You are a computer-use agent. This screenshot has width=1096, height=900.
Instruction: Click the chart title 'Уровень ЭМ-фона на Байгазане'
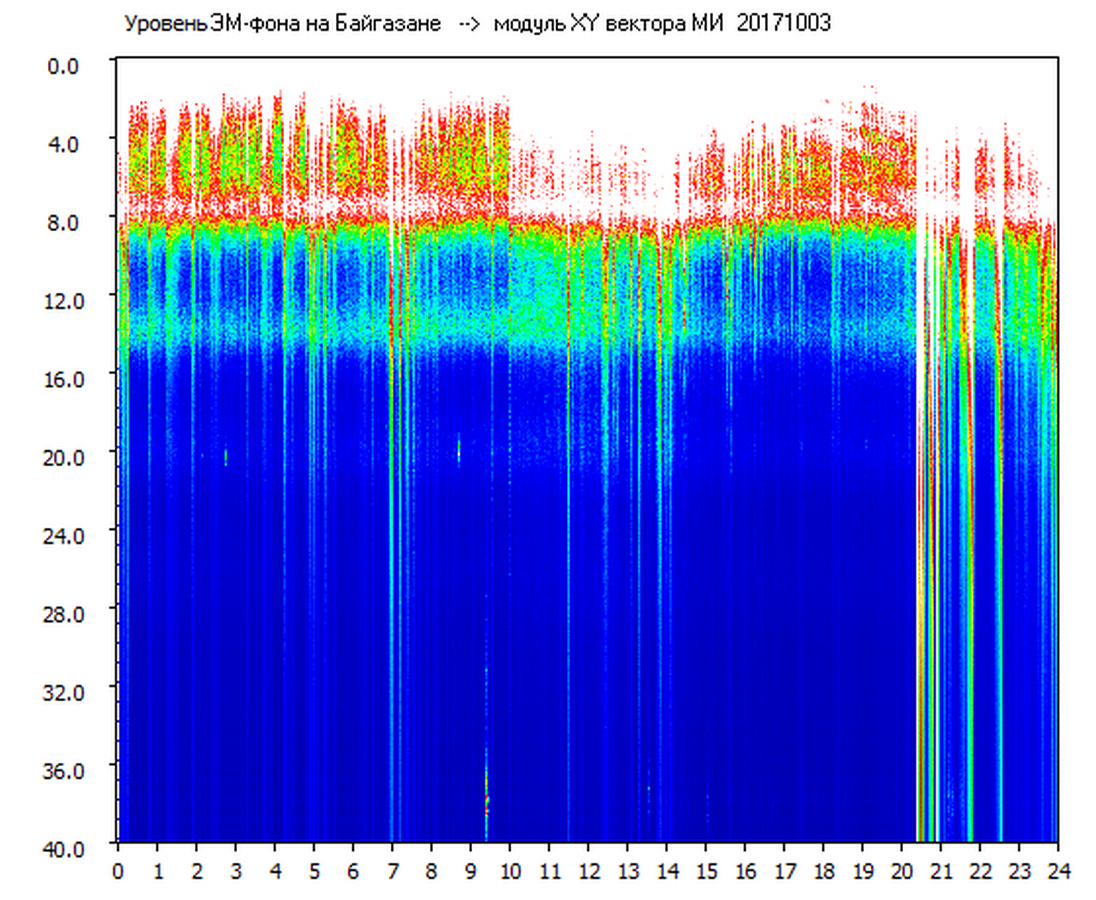(x=282, y=24)
